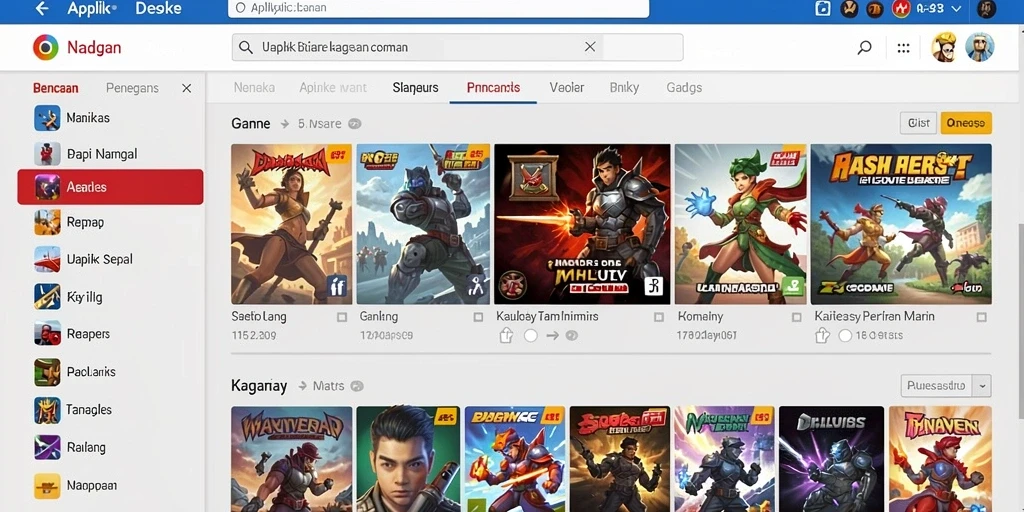Expand the Kaganay section arrow
Screen dimensions: 1024x512
point(302,386)
